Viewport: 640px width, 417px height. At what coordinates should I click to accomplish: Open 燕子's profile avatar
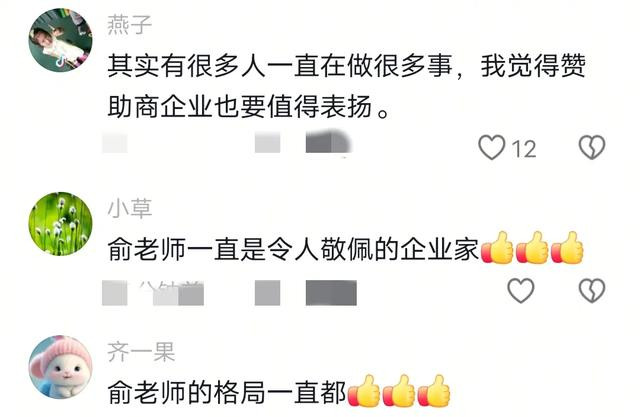(x=60, y=40)
